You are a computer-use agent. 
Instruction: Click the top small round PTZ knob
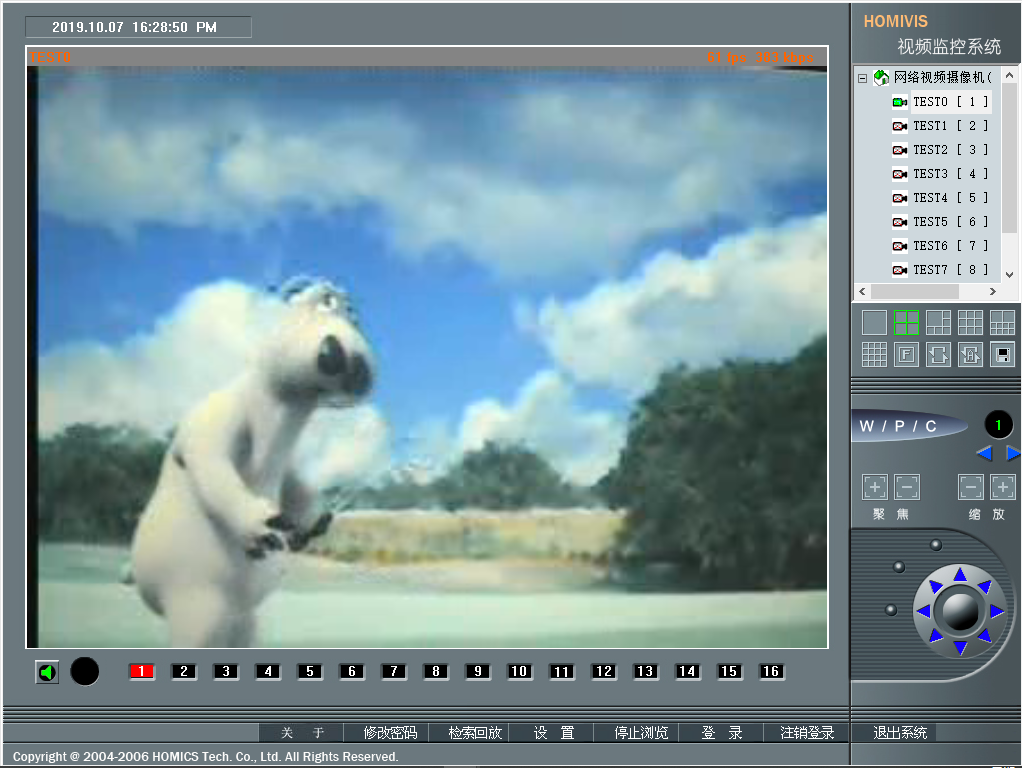coord(936,545)
